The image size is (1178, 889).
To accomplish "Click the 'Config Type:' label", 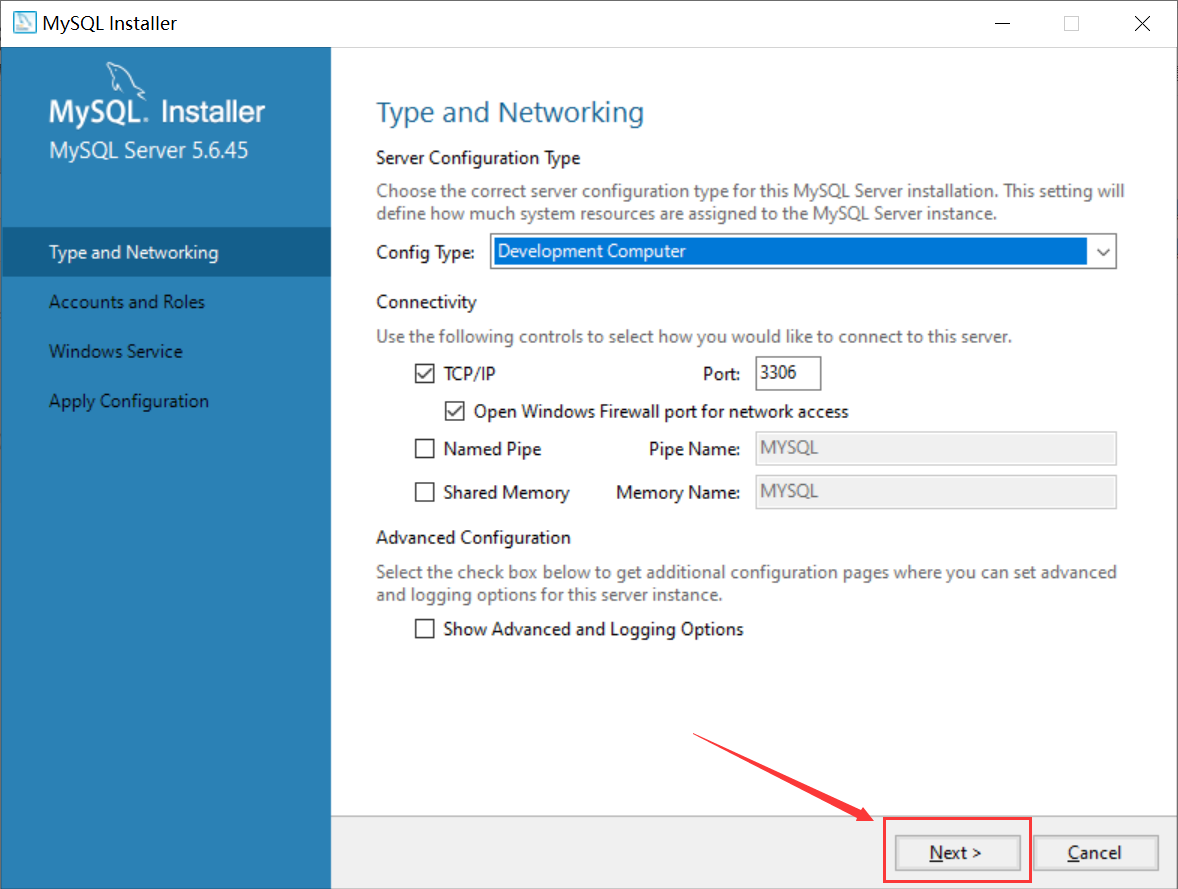I will [425, 252].
